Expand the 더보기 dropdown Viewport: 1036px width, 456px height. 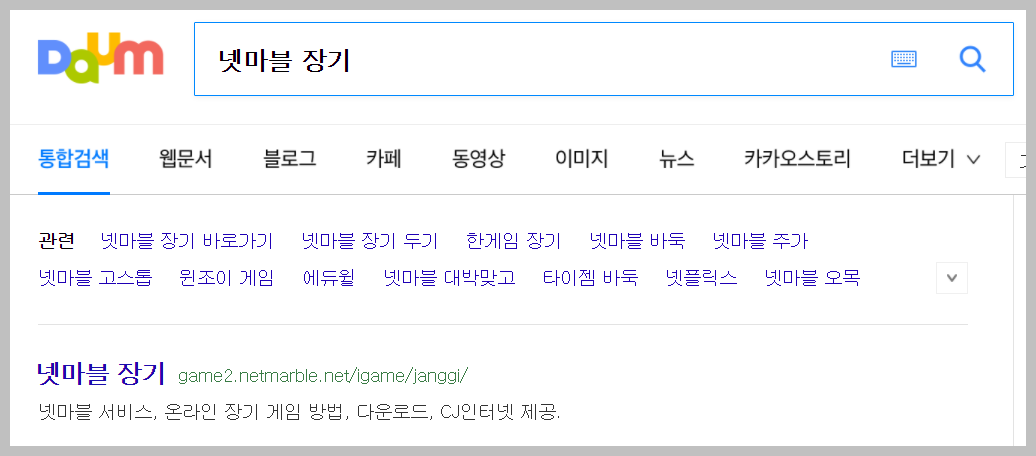click(940, 159)
